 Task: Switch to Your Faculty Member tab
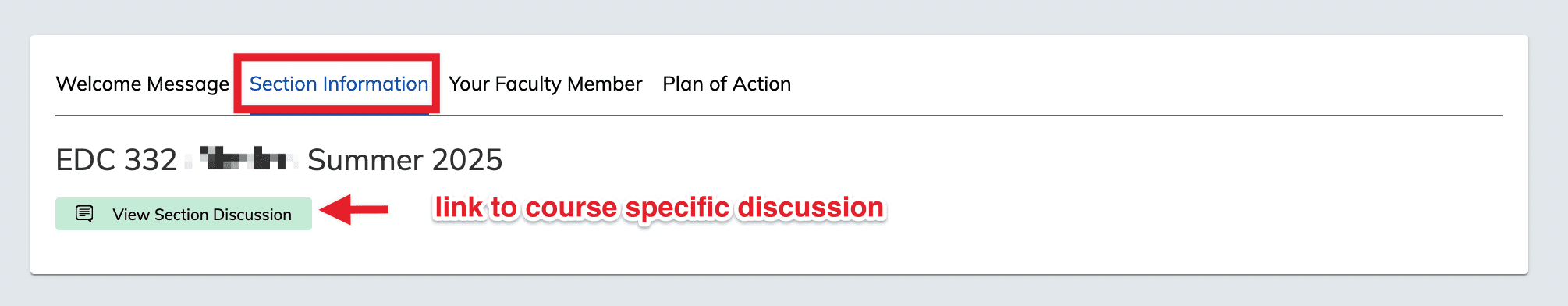click(x=545, y=84)
